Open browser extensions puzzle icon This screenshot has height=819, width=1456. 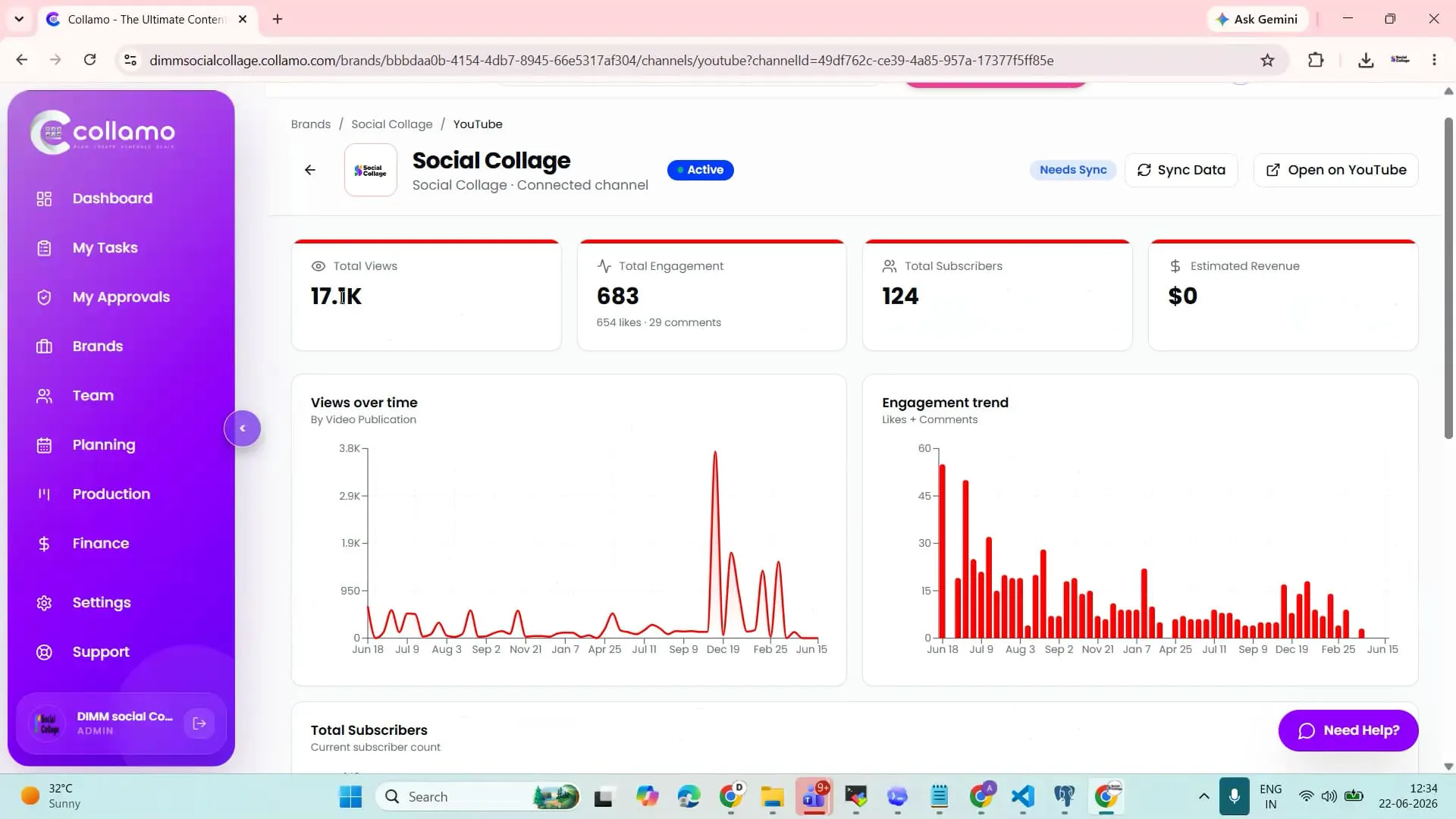click(1316, 60)
